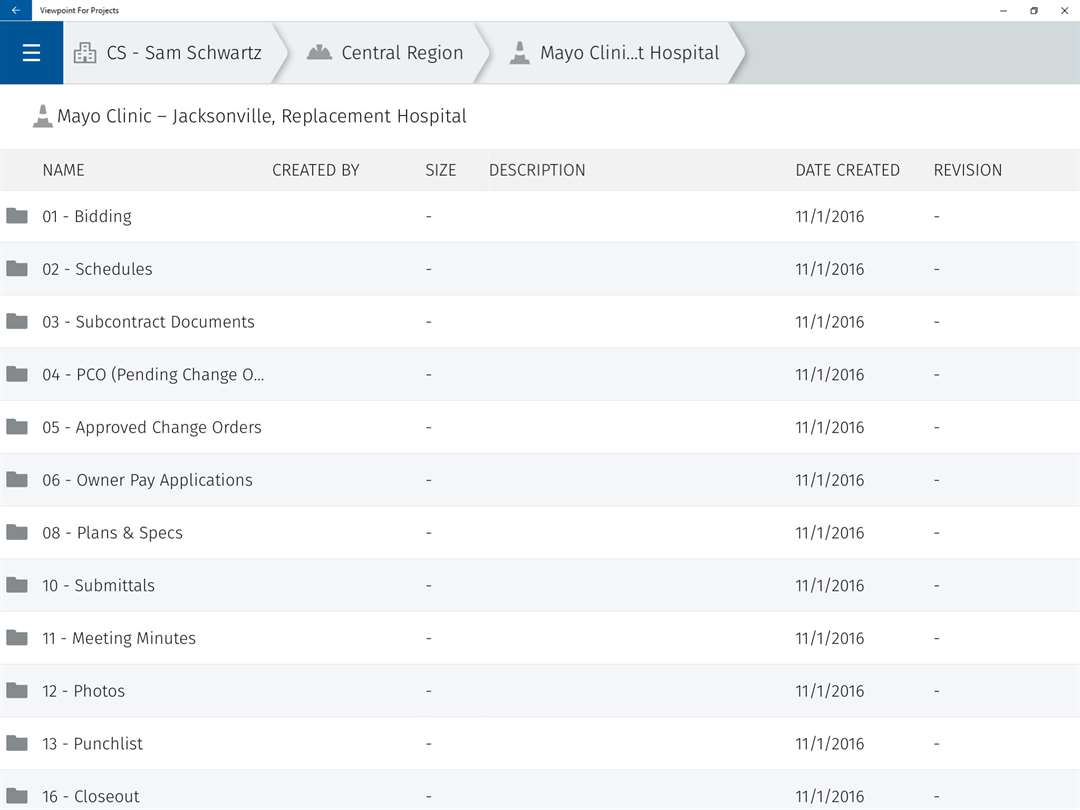Open the 01 - Bidding folder
The height and width of the screenshot is (810, 1080).
pos(87,216)
